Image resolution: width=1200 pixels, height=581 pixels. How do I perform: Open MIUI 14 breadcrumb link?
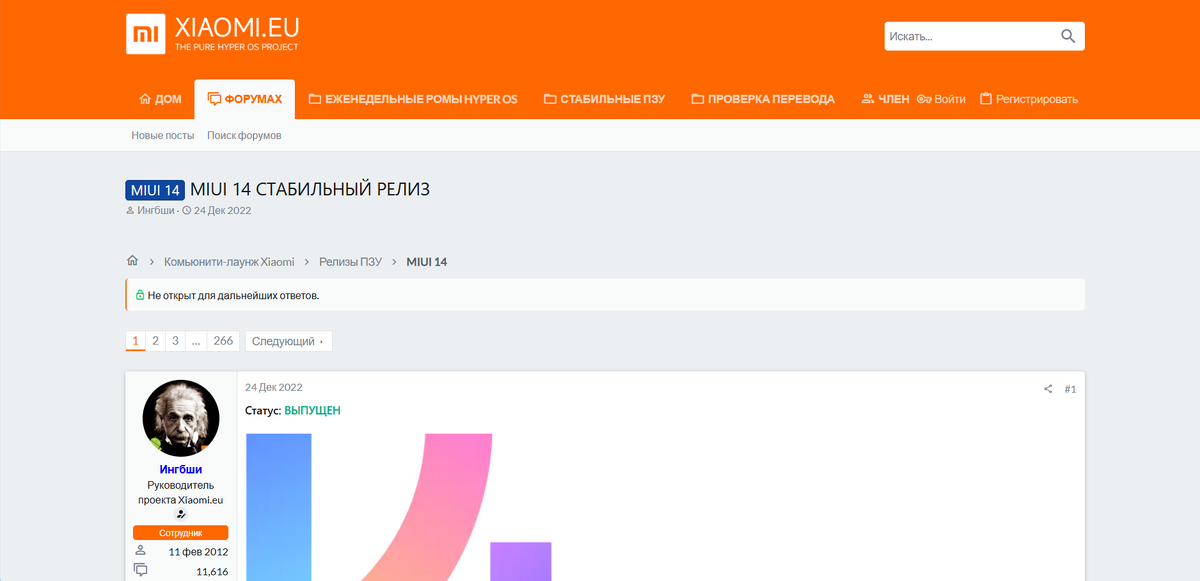[x=426, y=262]
